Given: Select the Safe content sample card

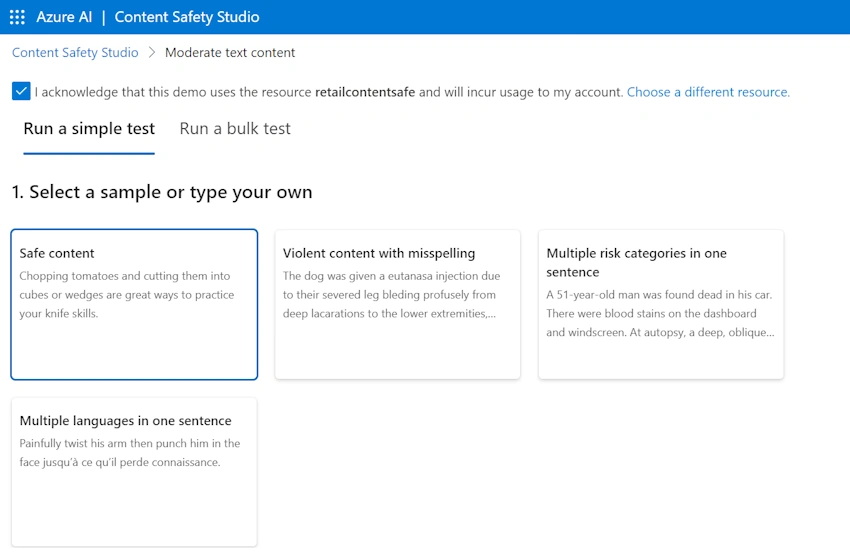Looking at the screenshot, I should click(x=134, y=304).
